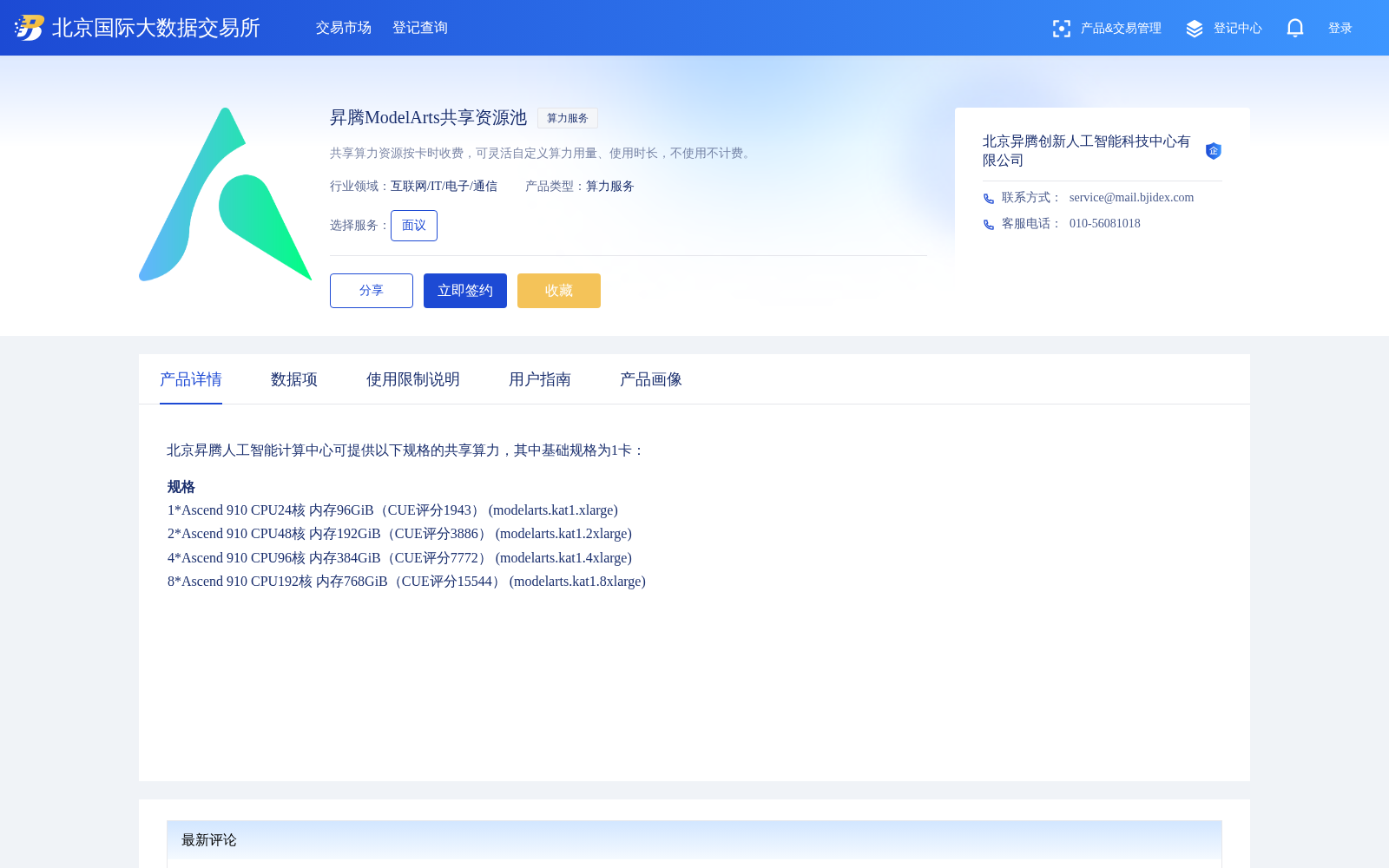Image resolution: width=1389 pixels, height=868 pixels.
Task: Switch to the 数据项 tab
Action: 294,379
